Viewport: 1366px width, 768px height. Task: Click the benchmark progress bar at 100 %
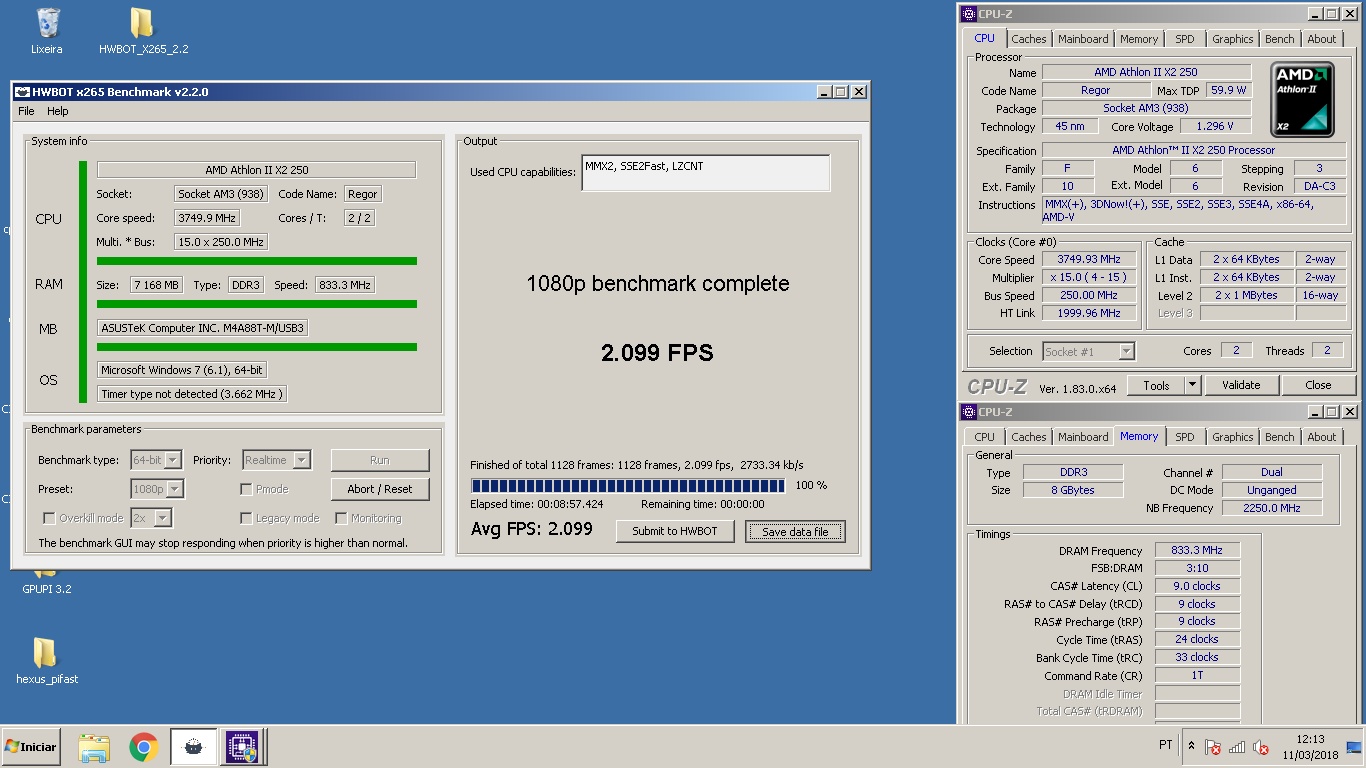click(x=627, y=485)
